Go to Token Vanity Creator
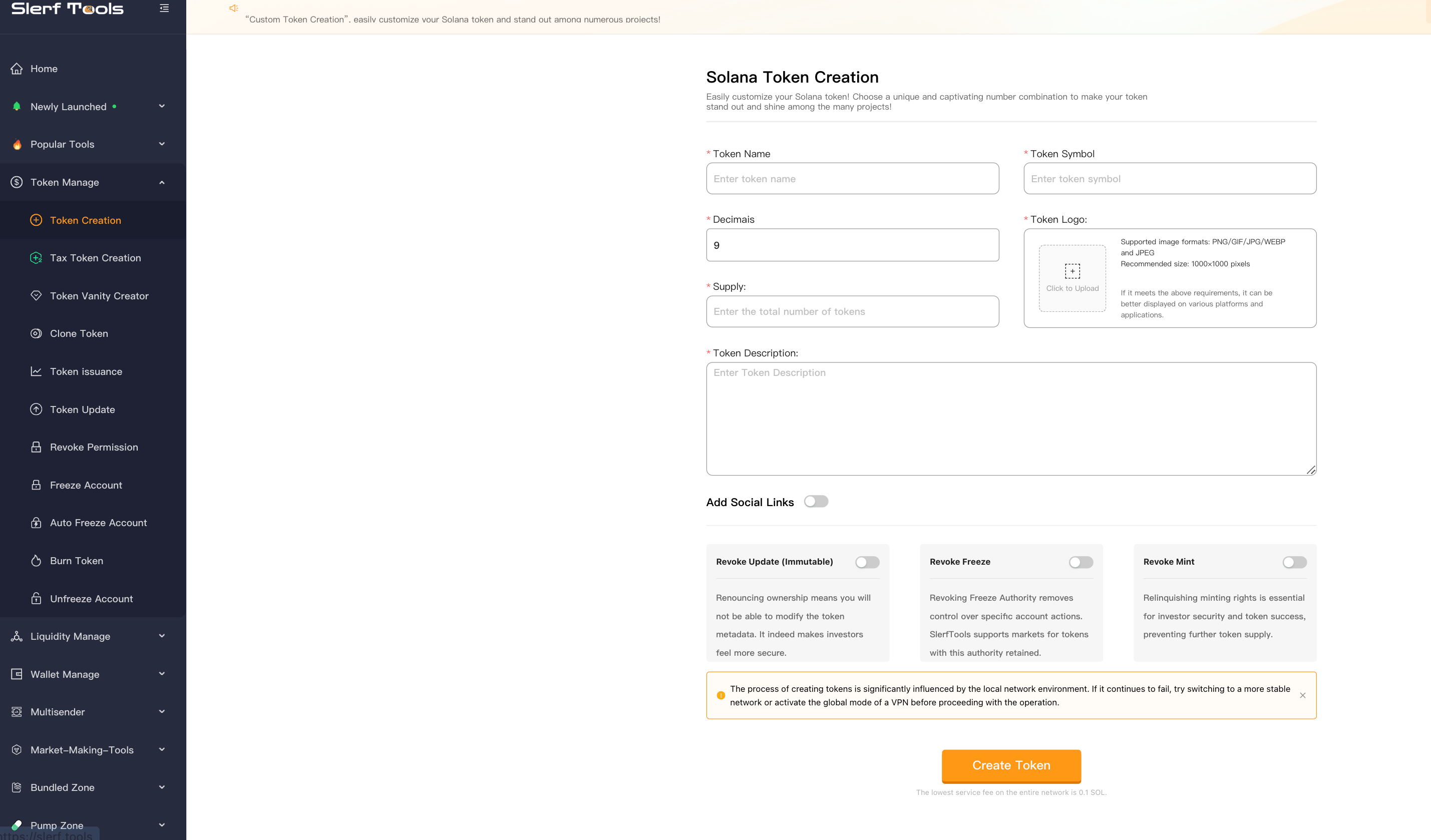 click(x=93, y=296)
